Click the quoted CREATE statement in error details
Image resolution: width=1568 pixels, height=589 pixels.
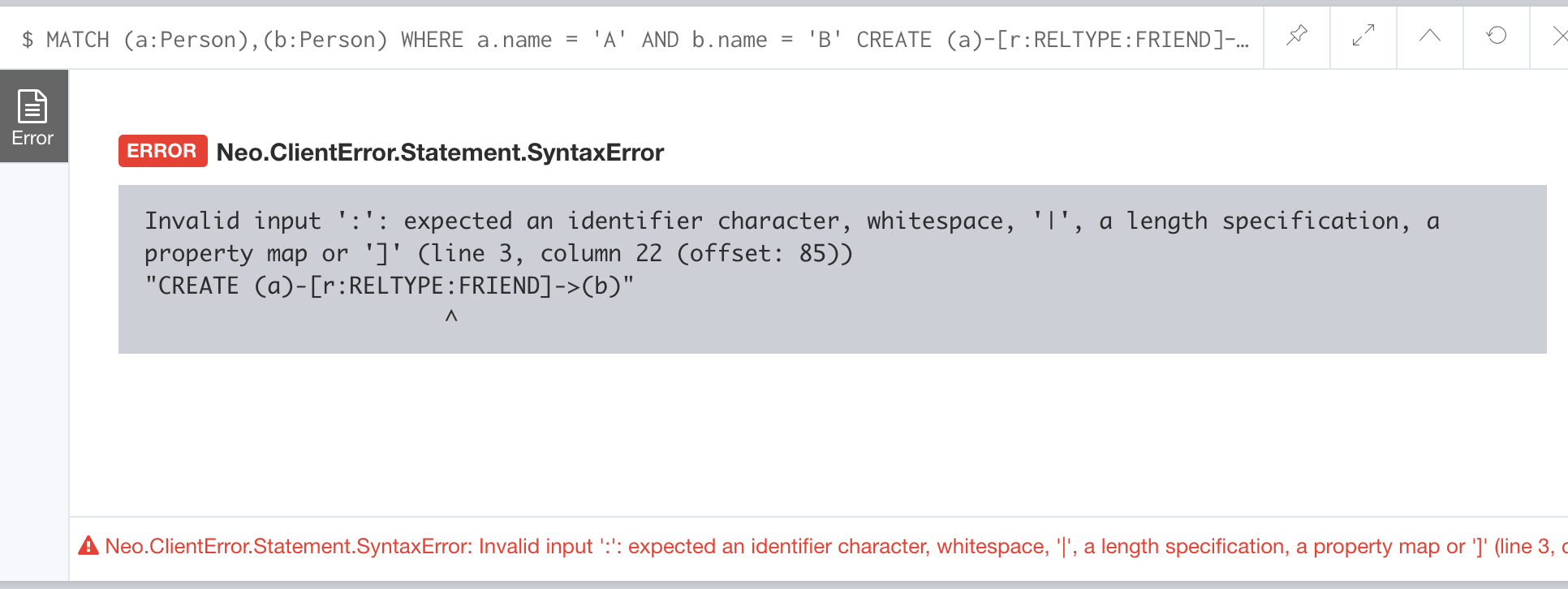pyautogui.click(x=389, y=286)
